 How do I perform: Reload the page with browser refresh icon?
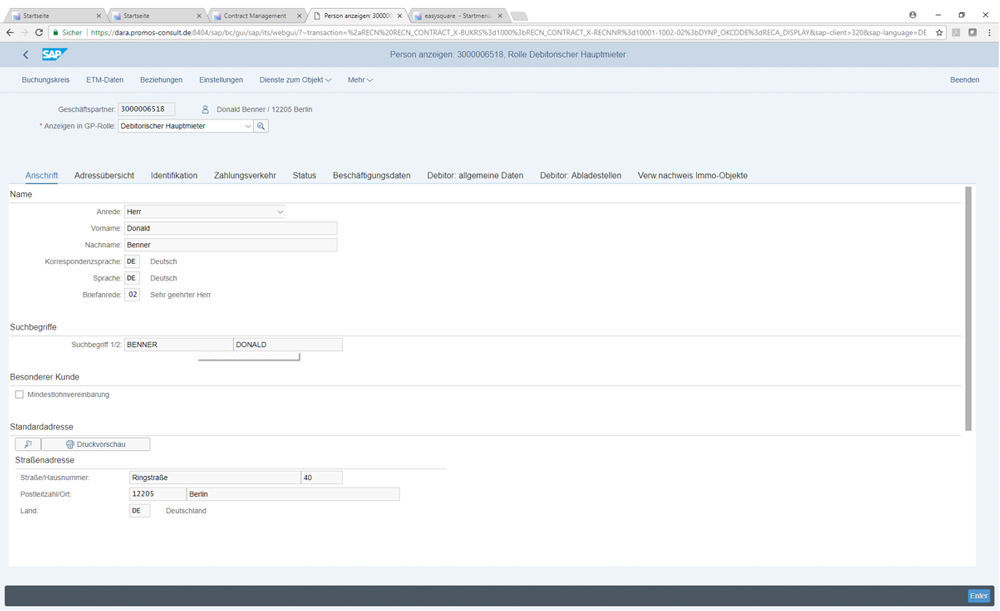[39, 32]
